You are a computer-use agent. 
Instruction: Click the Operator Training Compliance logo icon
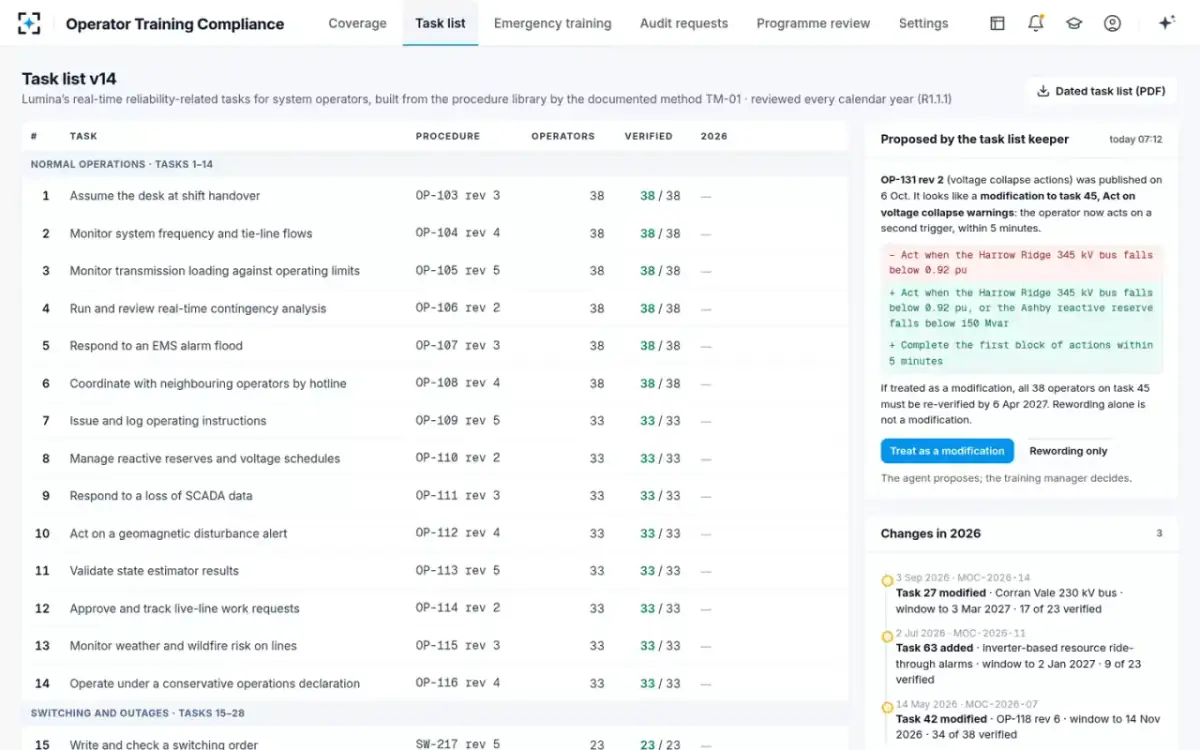click(x=30, y=23)
